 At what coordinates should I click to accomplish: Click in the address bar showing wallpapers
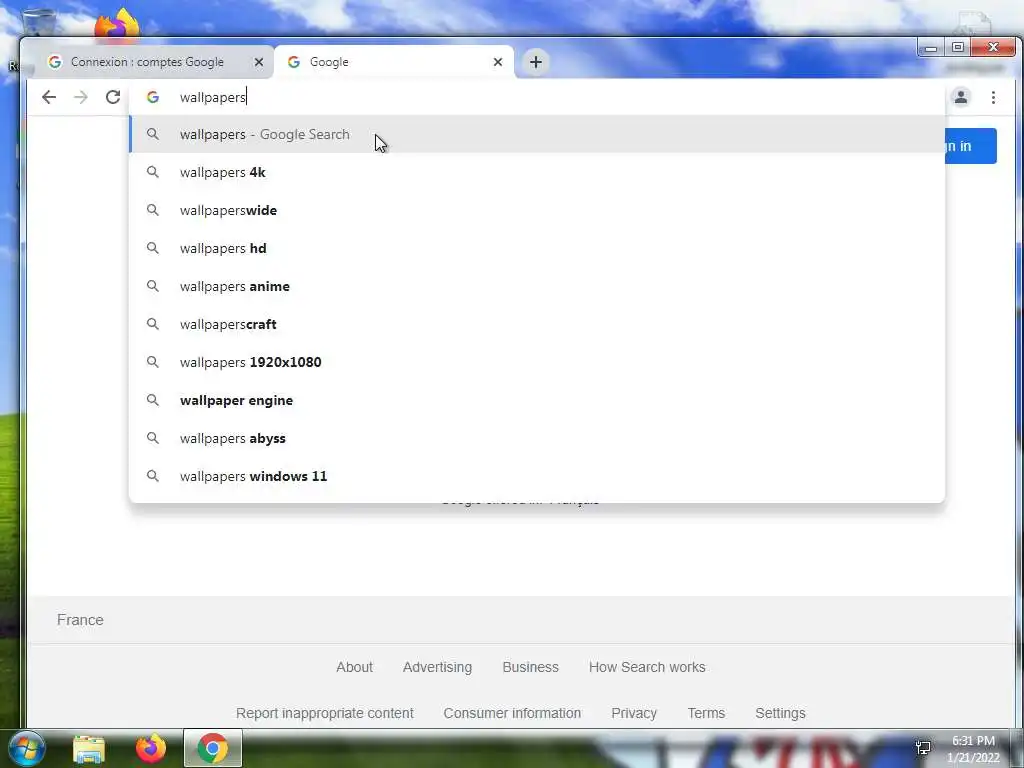[x=537, y=97]
